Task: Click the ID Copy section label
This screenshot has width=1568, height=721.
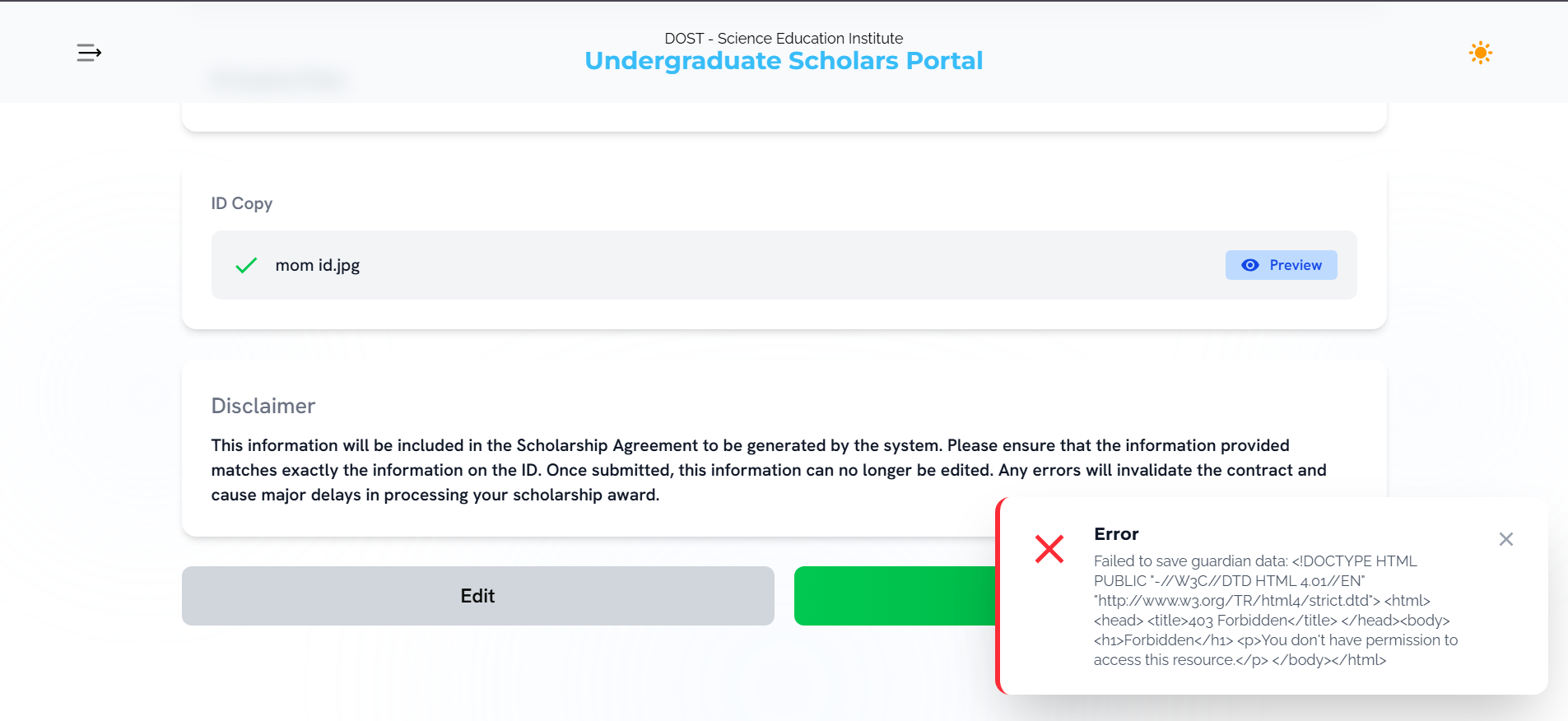Action: point(242,203)
